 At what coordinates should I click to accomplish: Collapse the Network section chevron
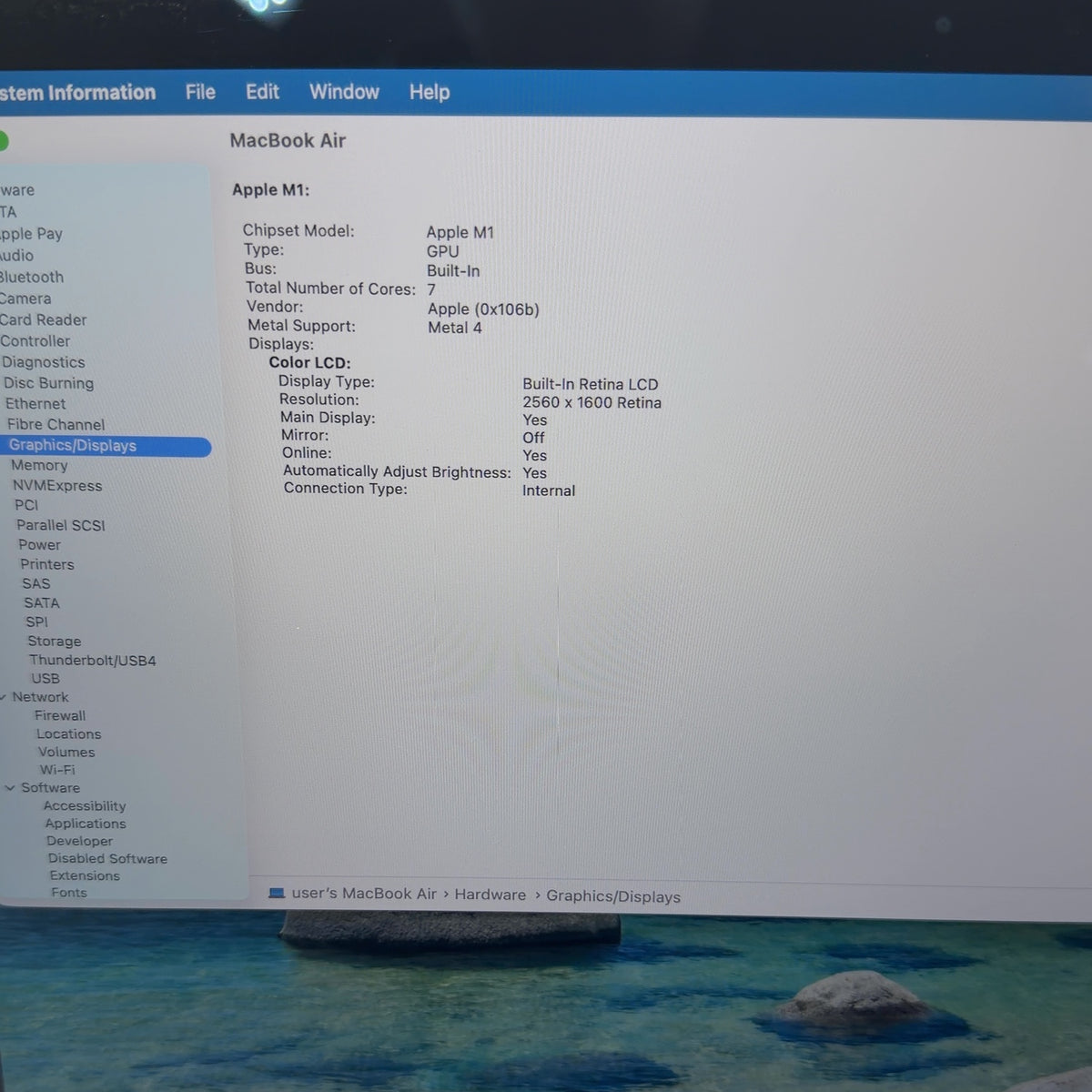pos(4,697)
